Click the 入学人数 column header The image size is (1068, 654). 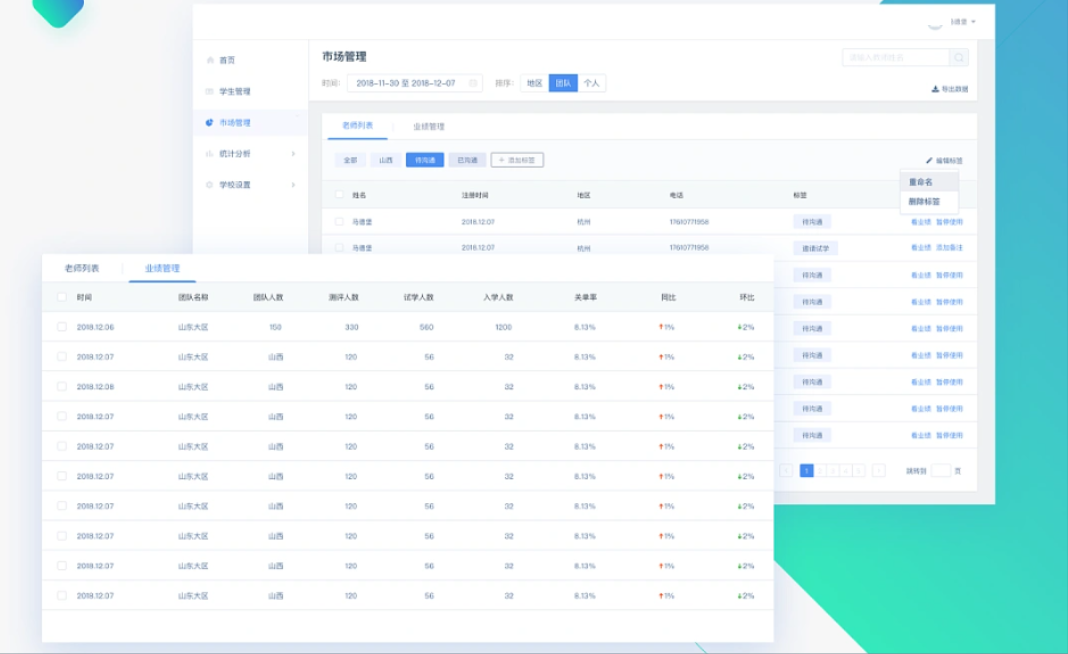pyautogui.click(x=498, y=297)
